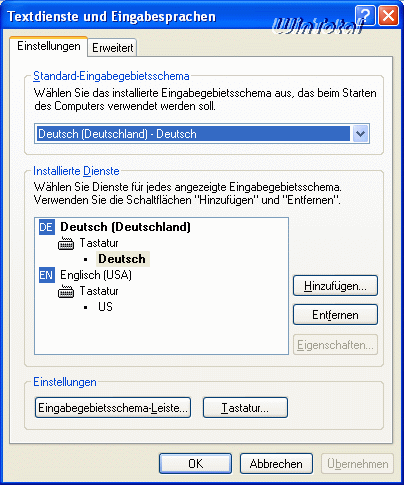Click the keyboard icon under Englisch (USA)

pos(66,292)
